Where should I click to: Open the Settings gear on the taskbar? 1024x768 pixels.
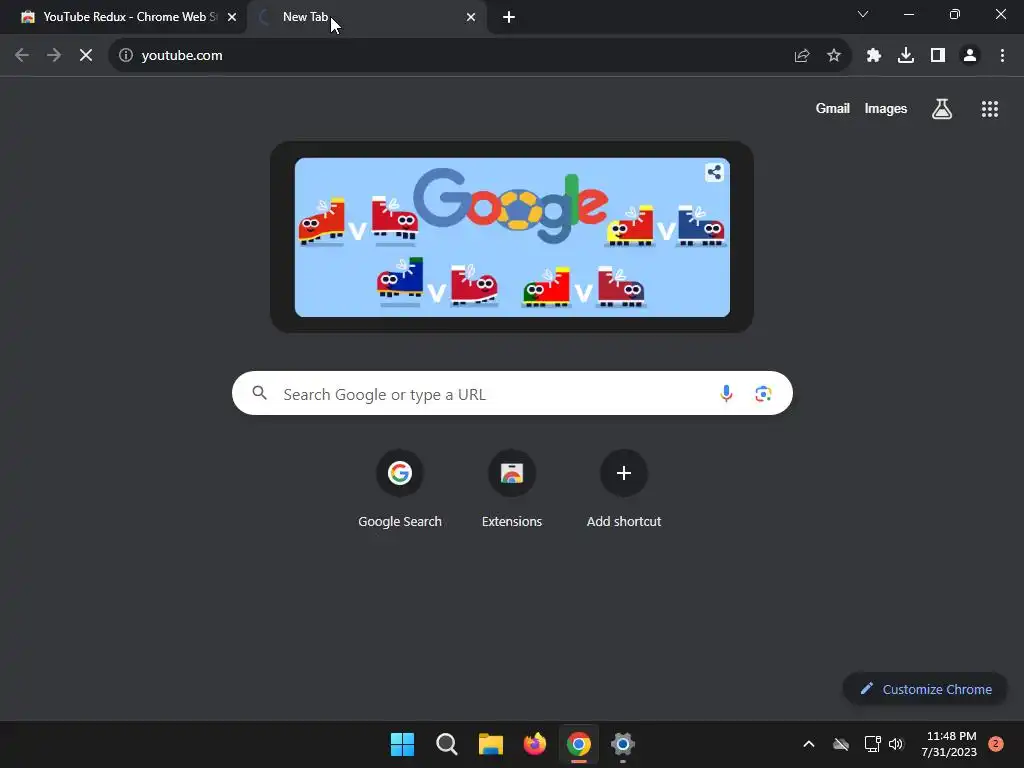point(623,744)
